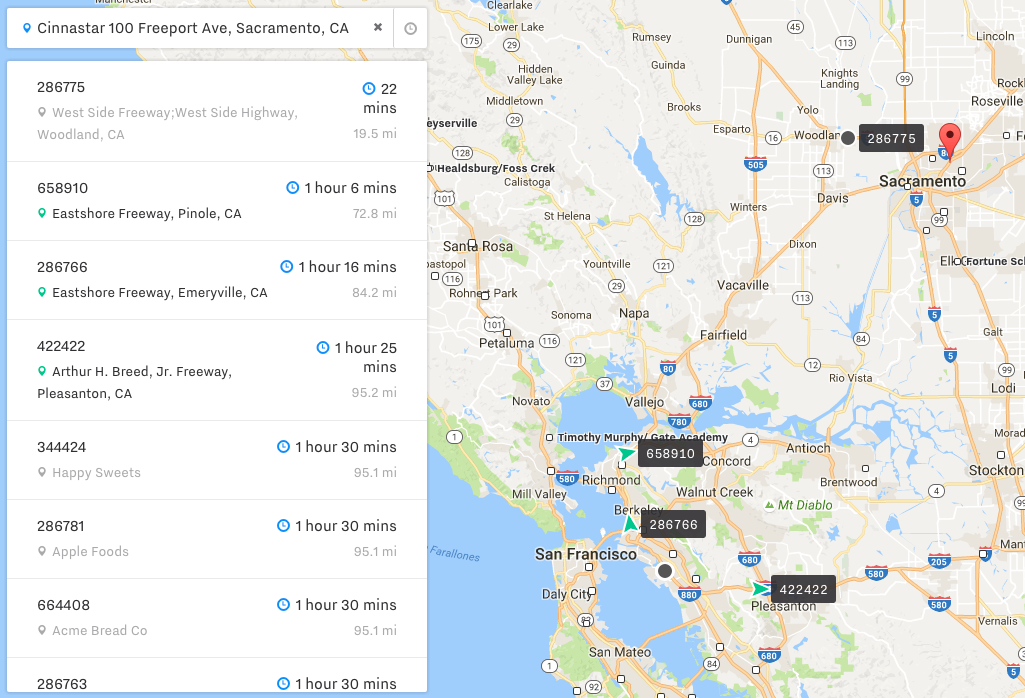The height and width of the screenshot is (698, 1025).
Task: Click the location pin icon in search box
Action: click(x=26, y=29)
